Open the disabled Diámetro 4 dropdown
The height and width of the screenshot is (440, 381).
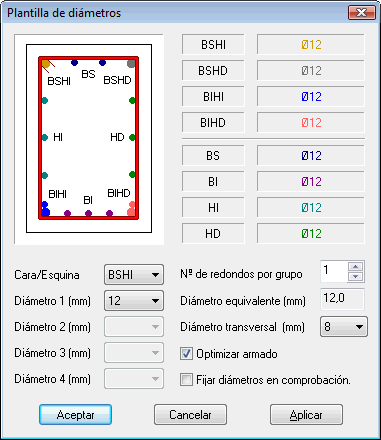[134, 379]
